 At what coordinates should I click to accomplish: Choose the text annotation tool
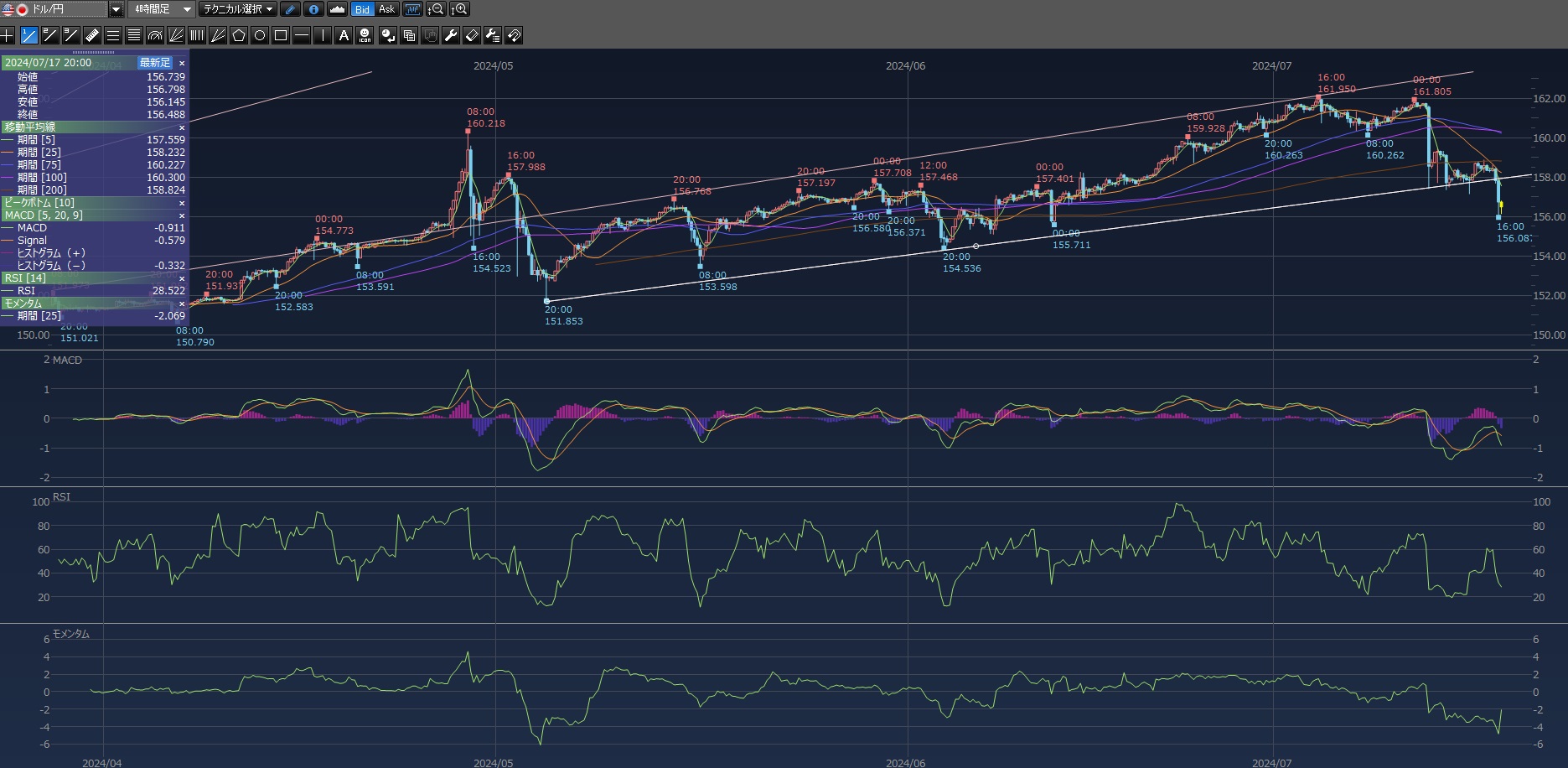coord(344,35)
